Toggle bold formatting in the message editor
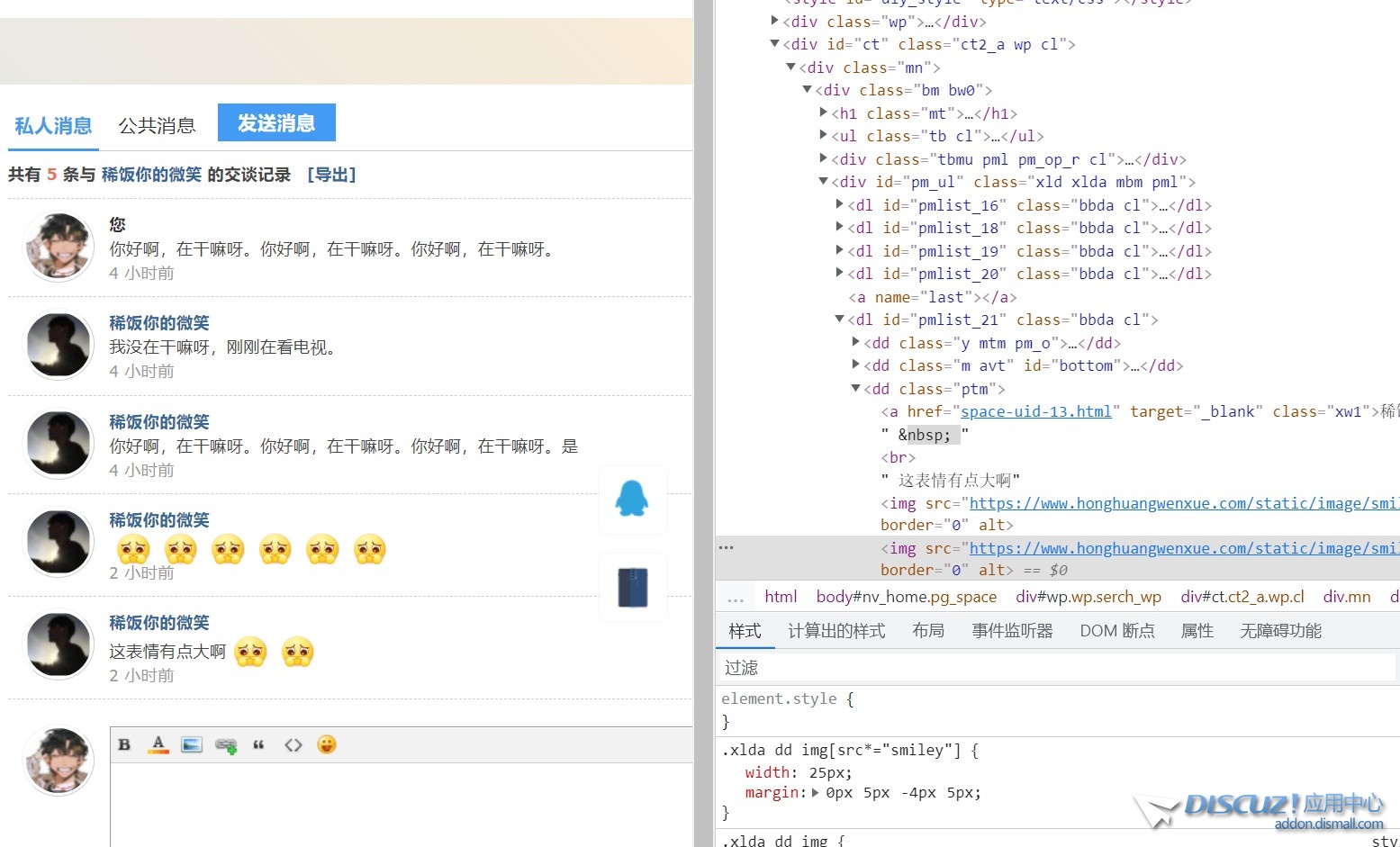This screenshot has height=847, width=1400. pyautogui.click(x=123, y=744)
